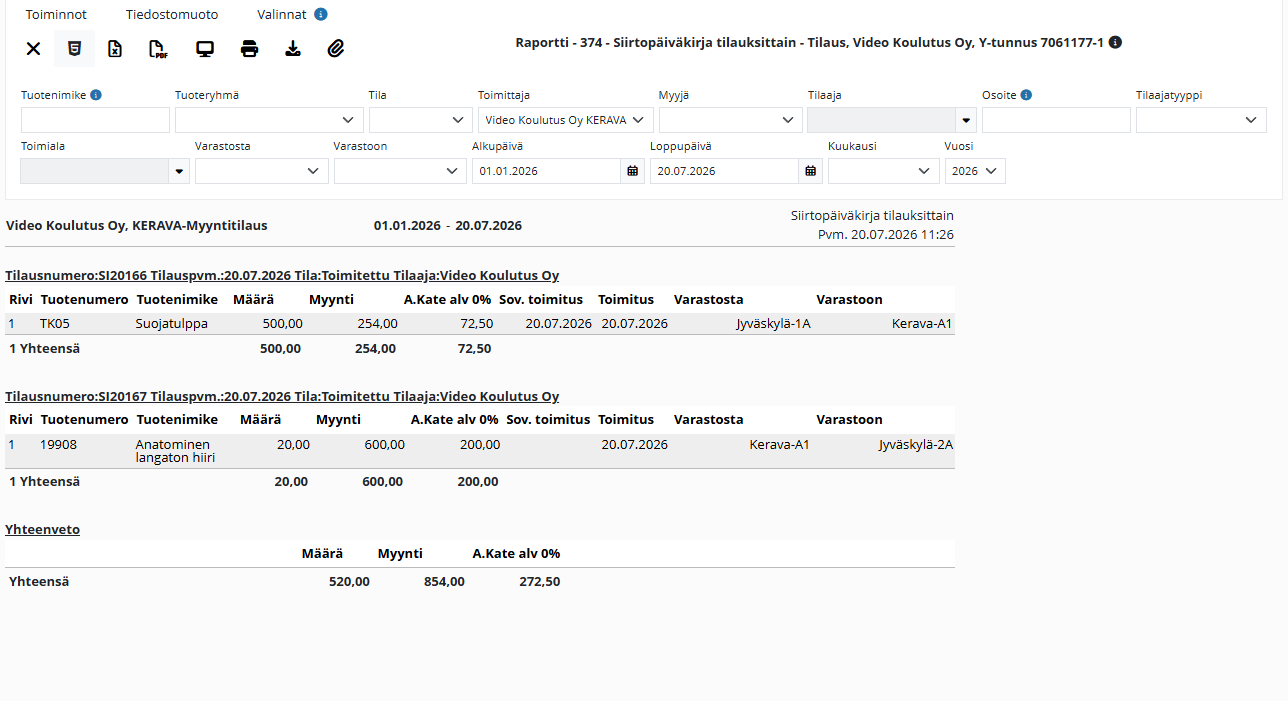Viewport: 1288px width, 701px height.
Task: Click info icon next to report title
Action: coord(1115,43)
